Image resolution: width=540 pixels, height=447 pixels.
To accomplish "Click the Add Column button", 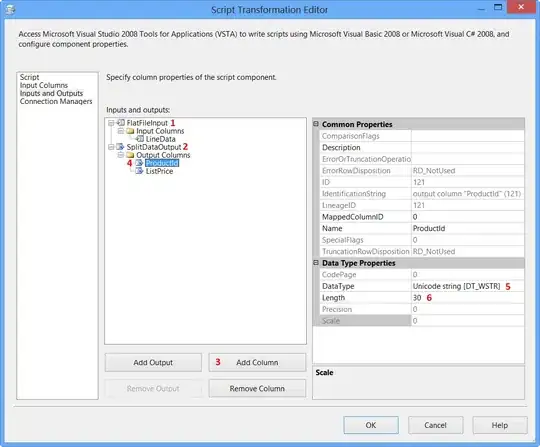I will pyautogui.click(x=257, y=362).
